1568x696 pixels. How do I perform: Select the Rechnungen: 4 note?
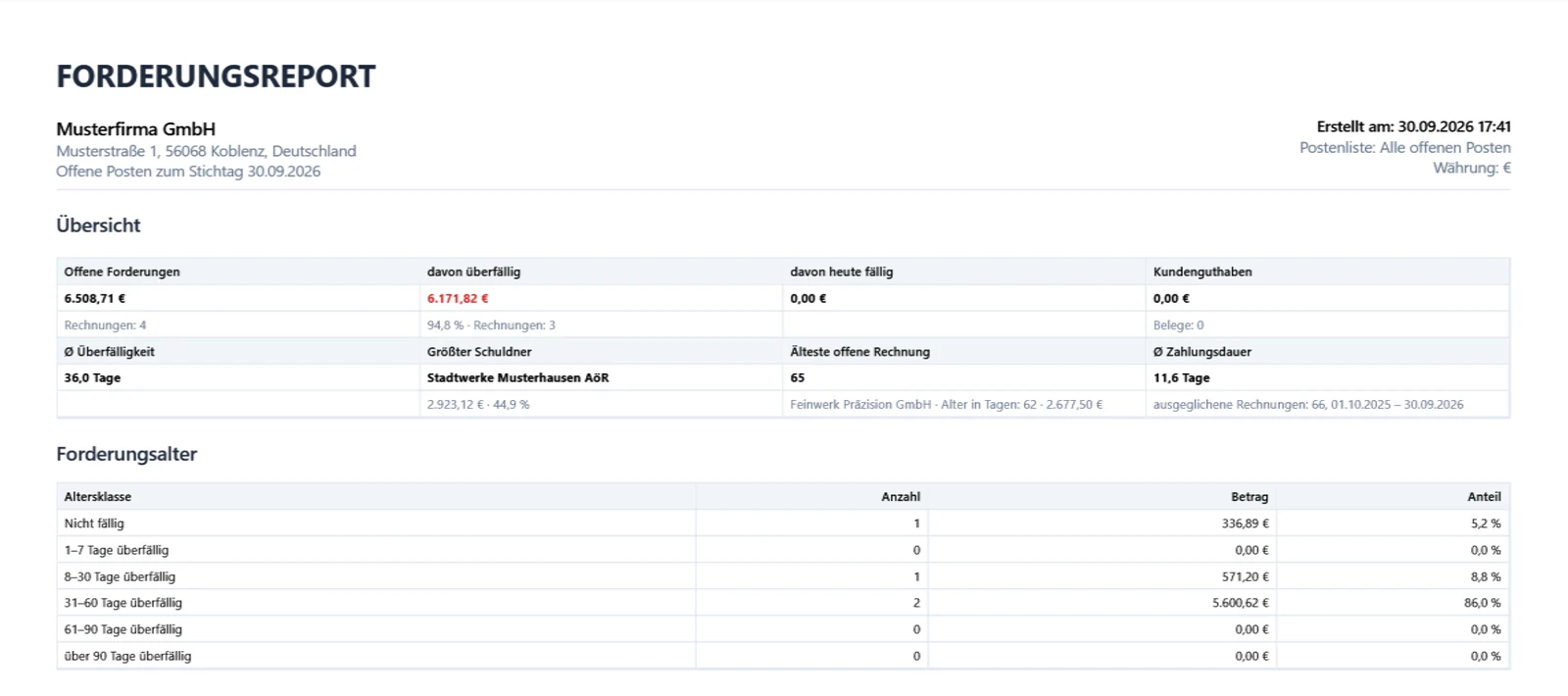pos(105,324)
